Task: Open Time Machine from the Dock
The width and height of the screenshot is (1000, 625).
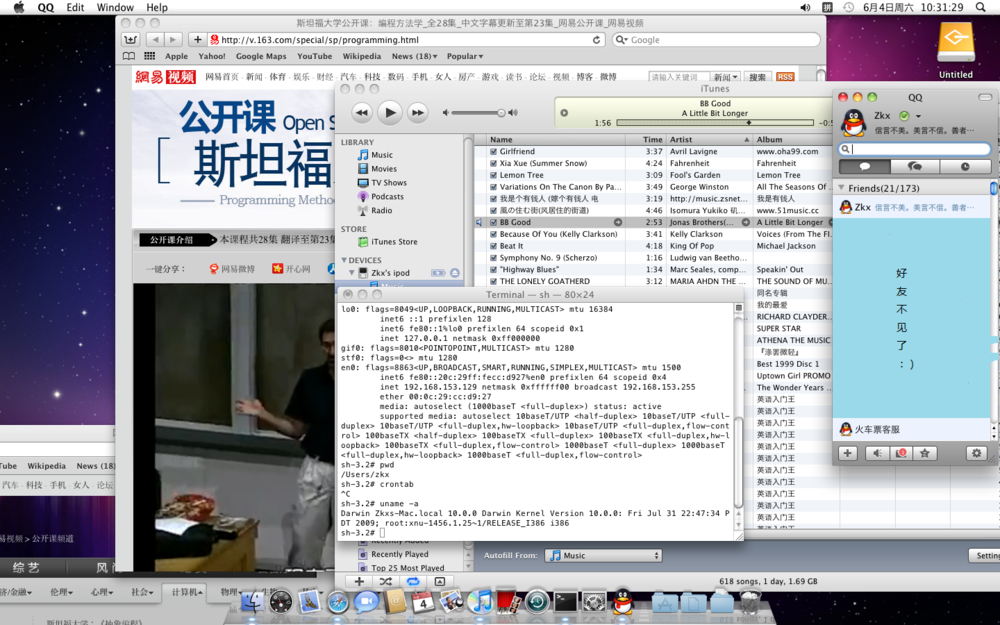Action: pos(537,601)
